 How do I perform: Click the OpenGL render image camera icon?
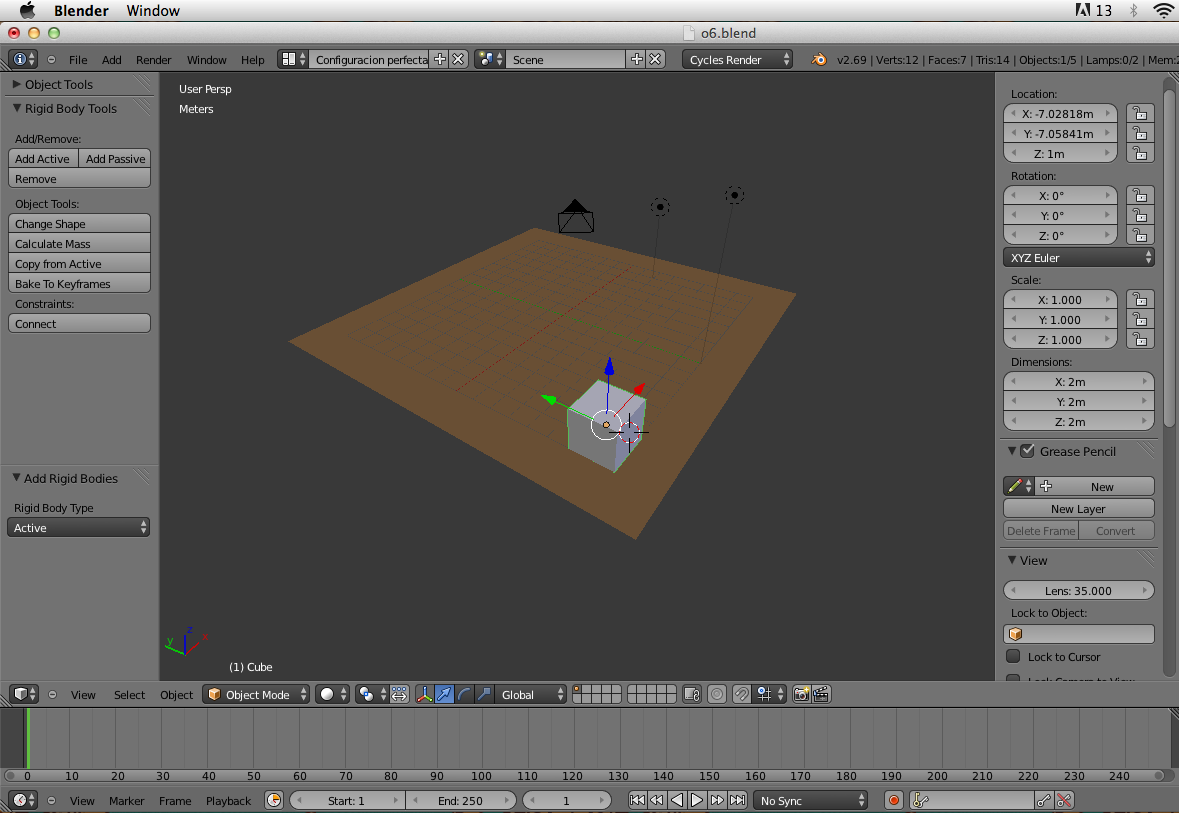802,694
